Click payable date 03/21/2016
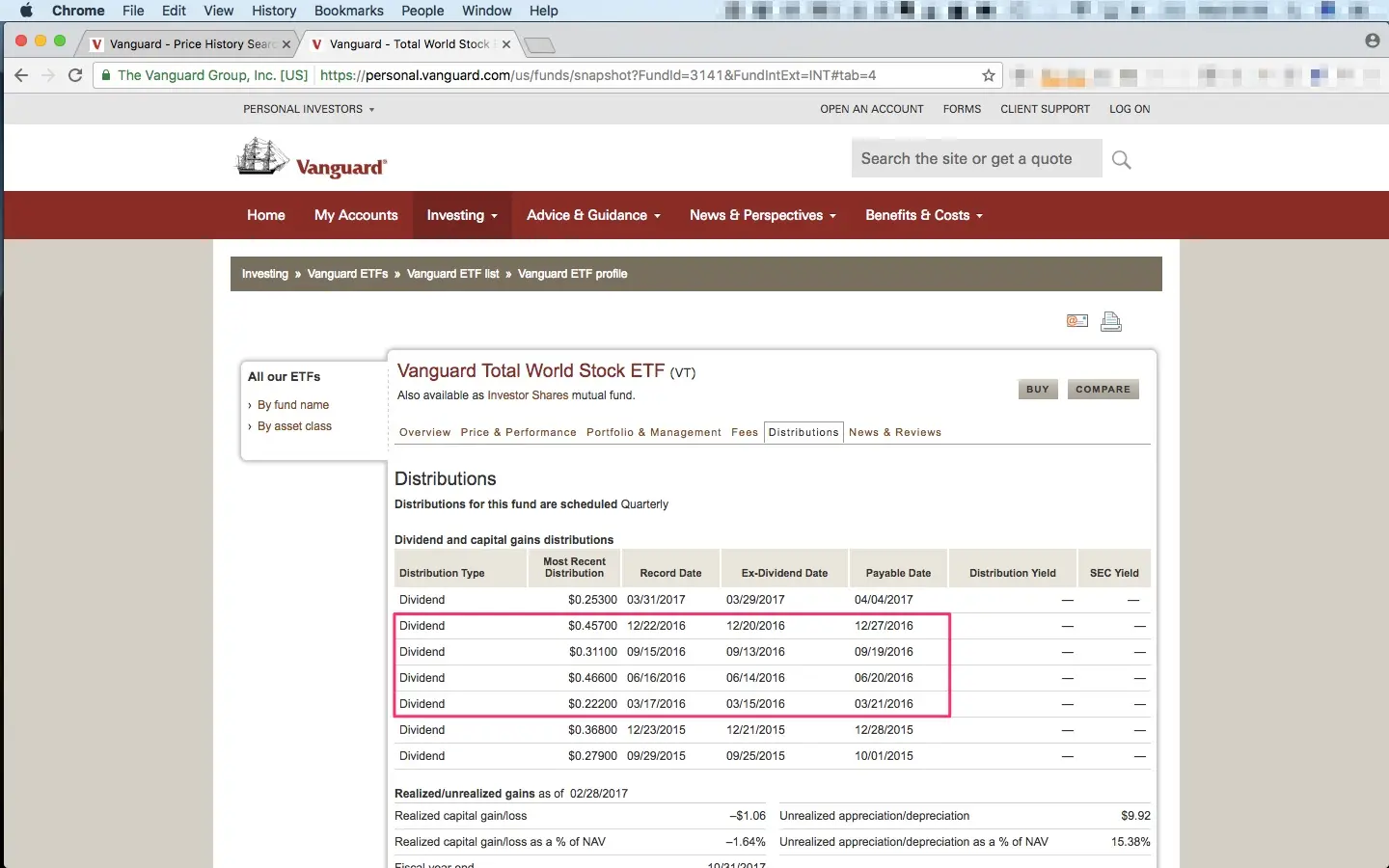This screenshot has height=868, width=1389. 884,704
